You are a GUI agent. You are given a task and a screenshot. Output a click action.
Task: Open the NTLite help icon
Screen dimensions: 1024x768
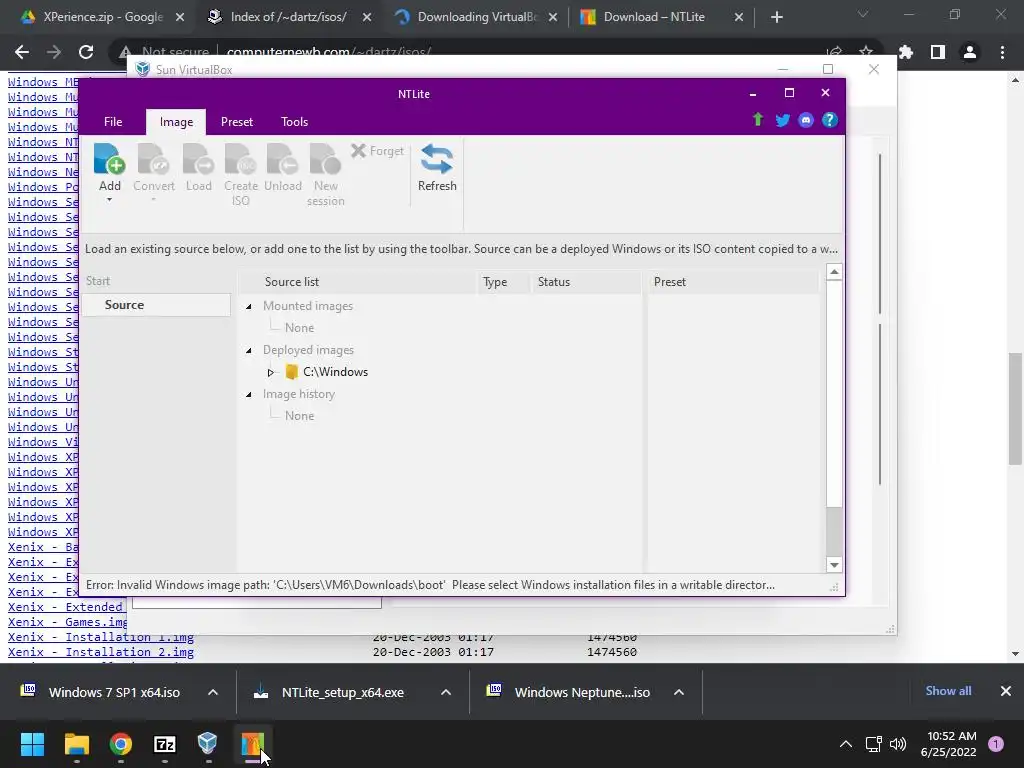pyautogui.click(x=829, y=120)
